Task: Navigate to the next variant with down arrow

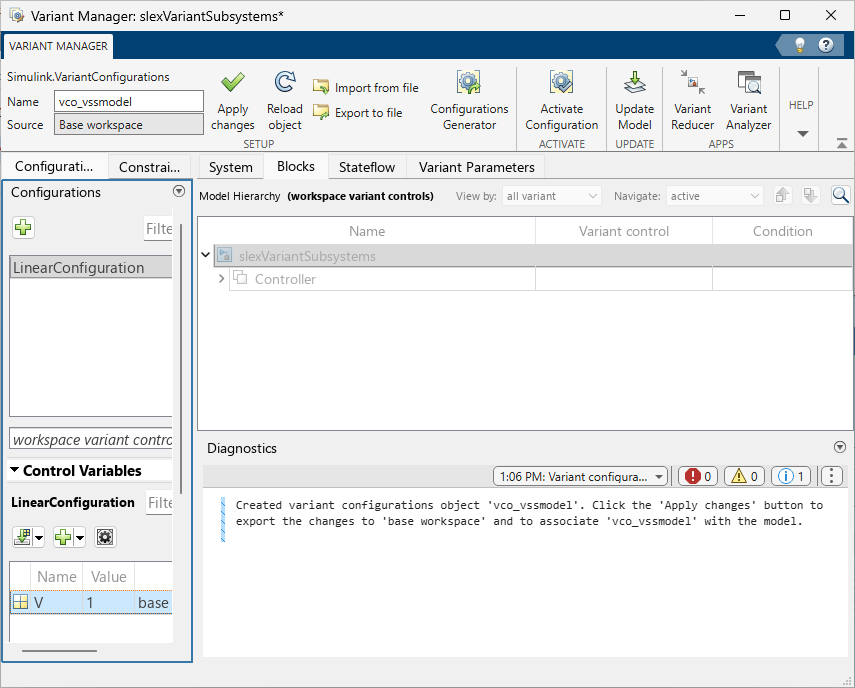Action: (810, 195)
